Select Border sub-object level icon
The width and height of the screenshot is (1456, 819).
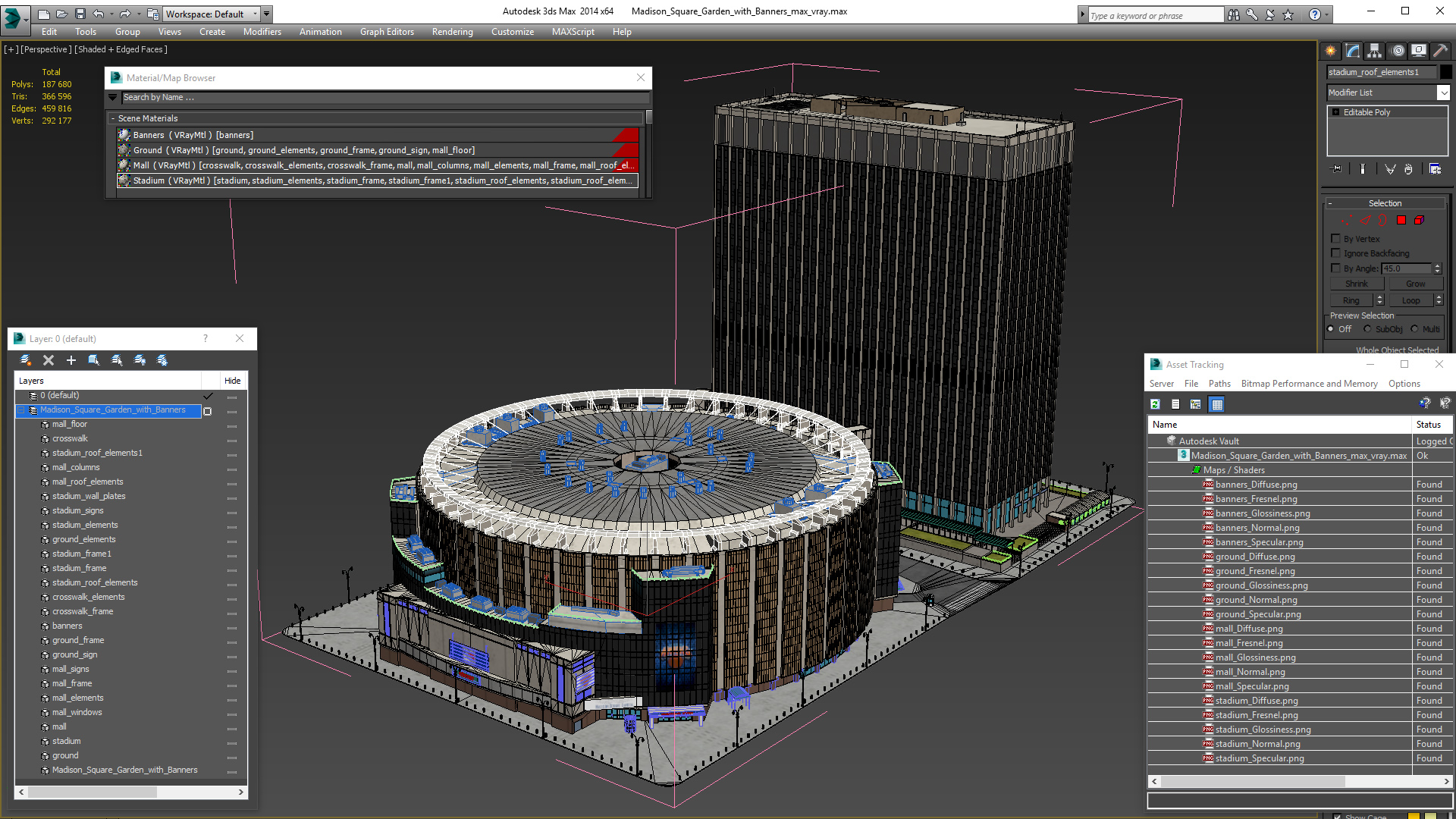coord(1382,220)
